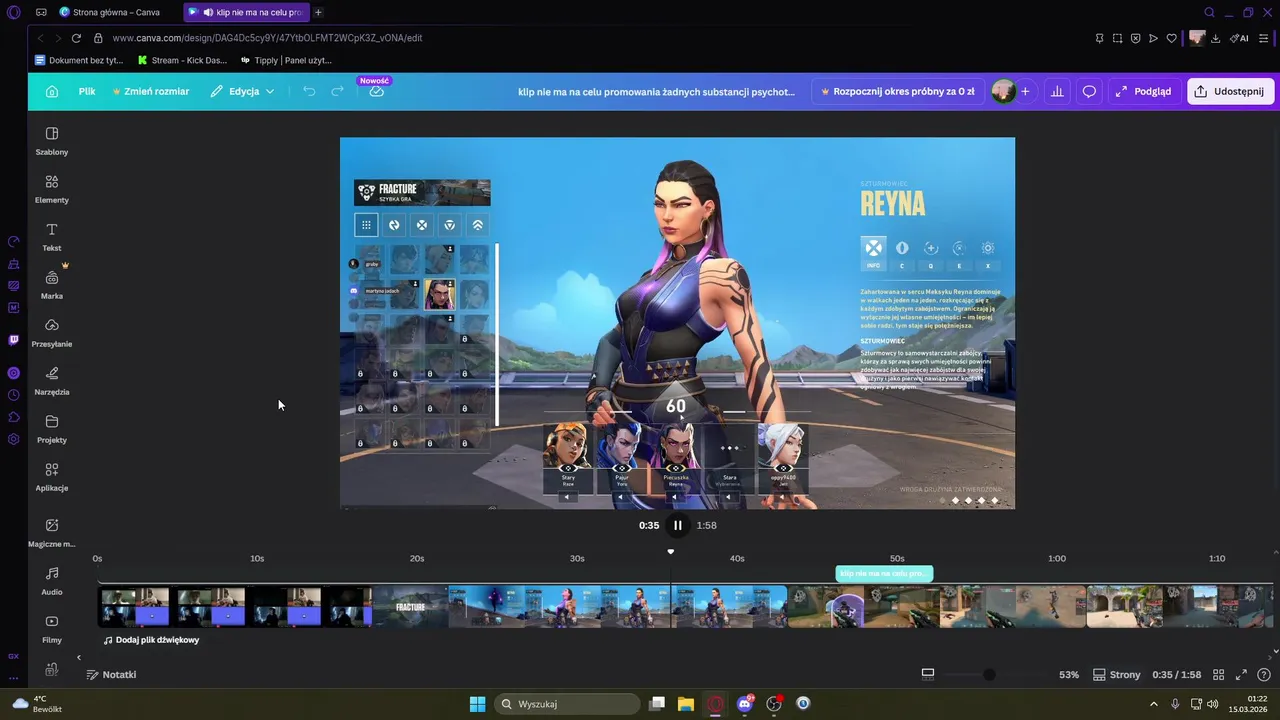The image size is (1280, 720).
Task: Click the Strony pages button
Action: (1116, 675)
